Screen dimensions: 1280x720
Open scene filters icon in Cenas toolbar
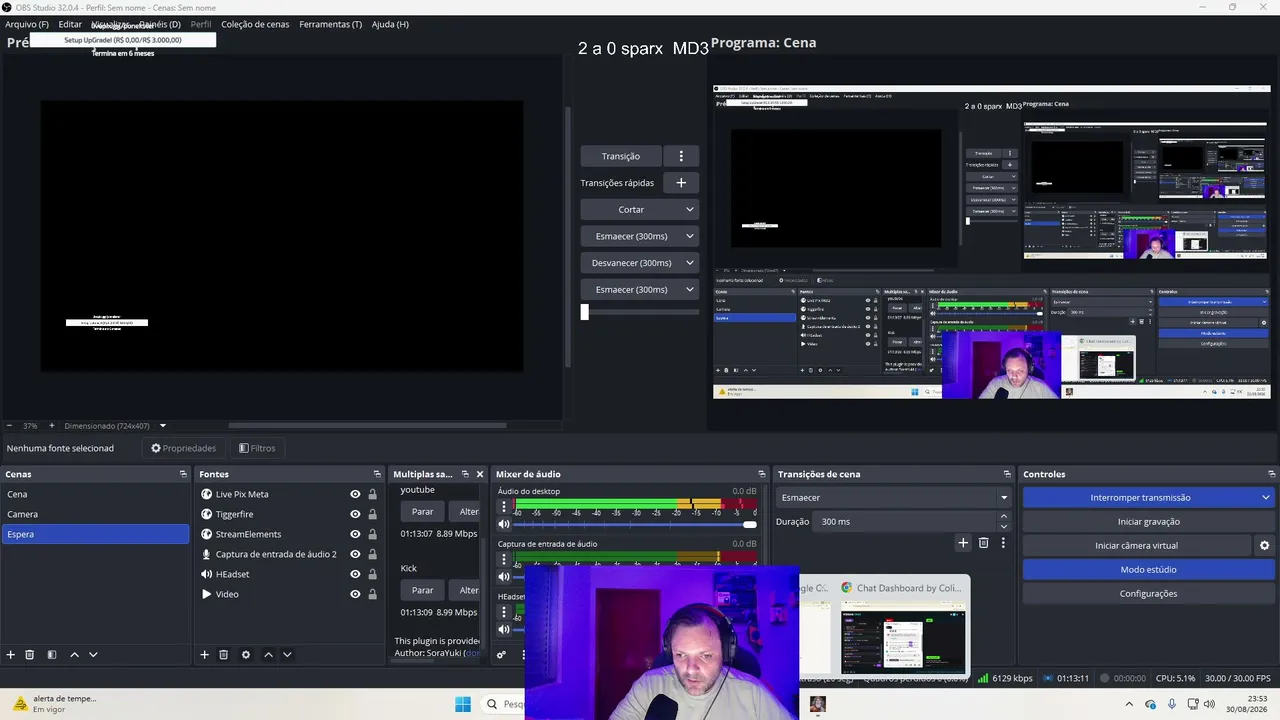(52, 655)
